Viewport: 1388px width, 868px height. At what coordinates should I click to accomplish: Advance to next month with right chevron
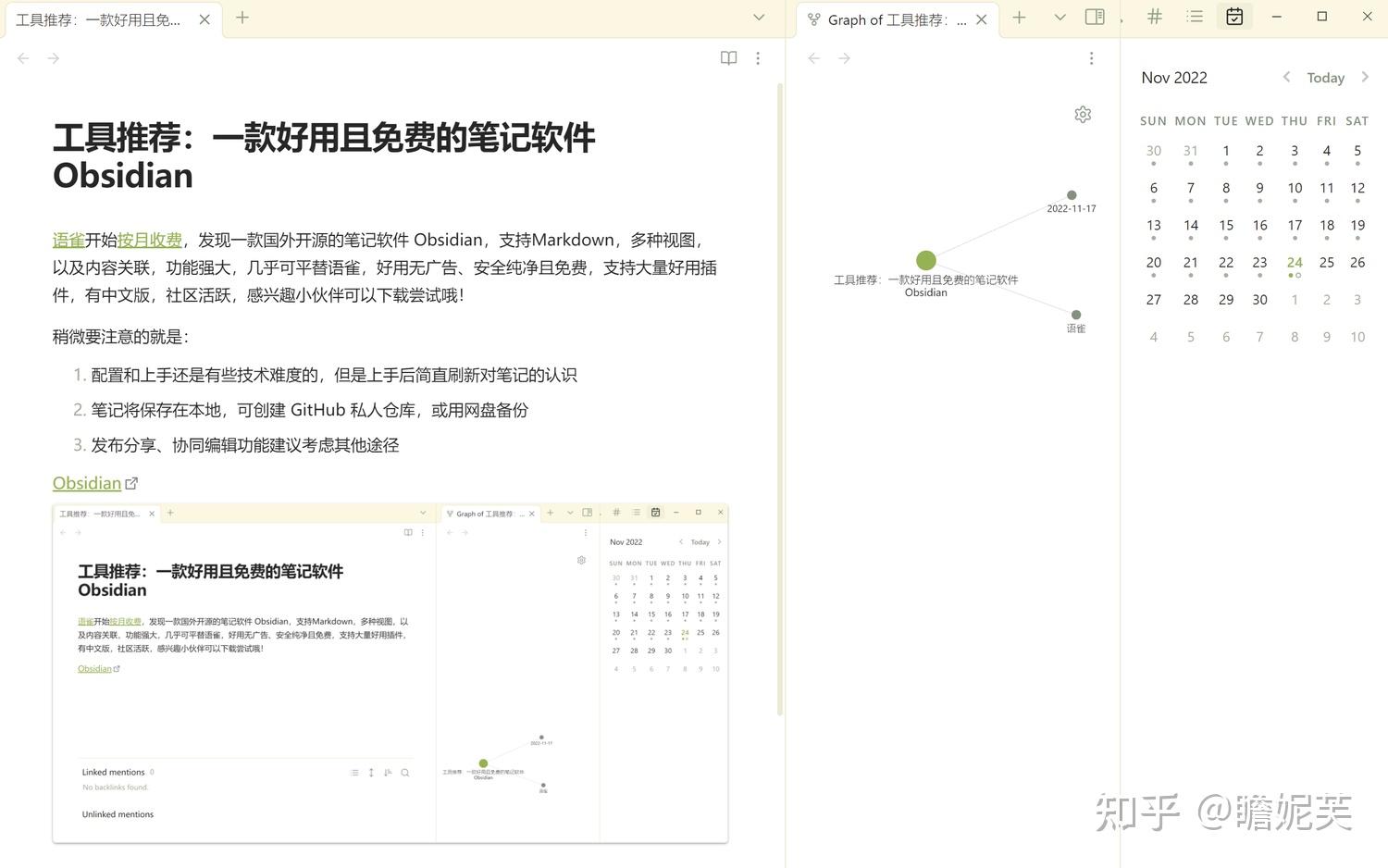1366,77
